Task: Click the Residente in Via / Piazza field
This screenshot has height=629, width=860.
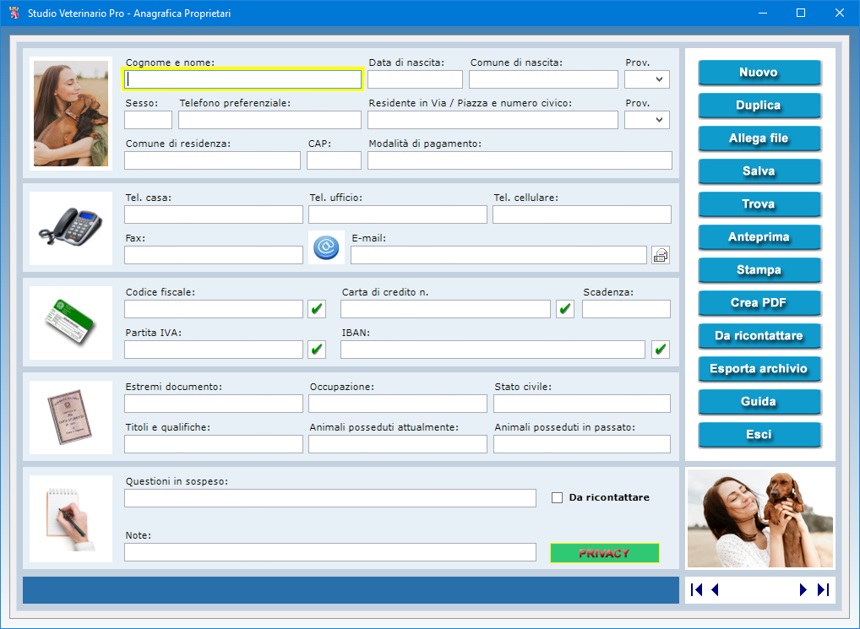Action: click(x=493, y=120)
